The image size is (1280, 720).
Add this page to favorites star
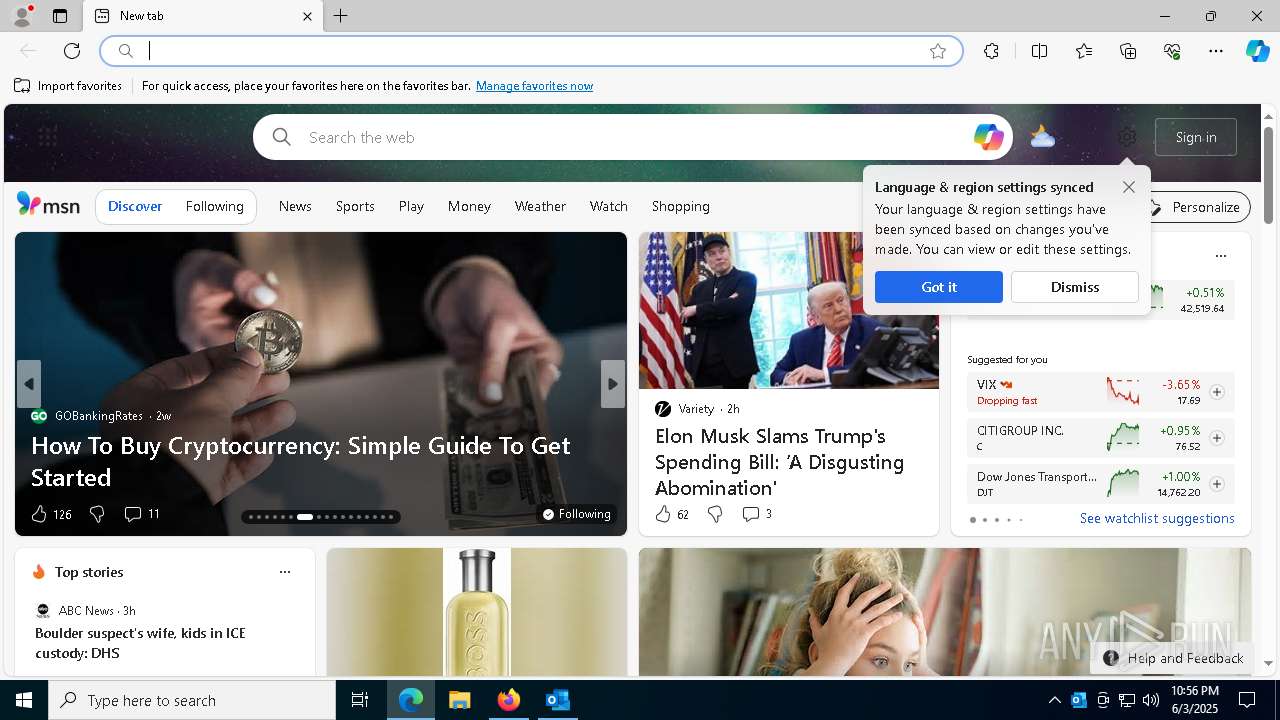(938, 51)
